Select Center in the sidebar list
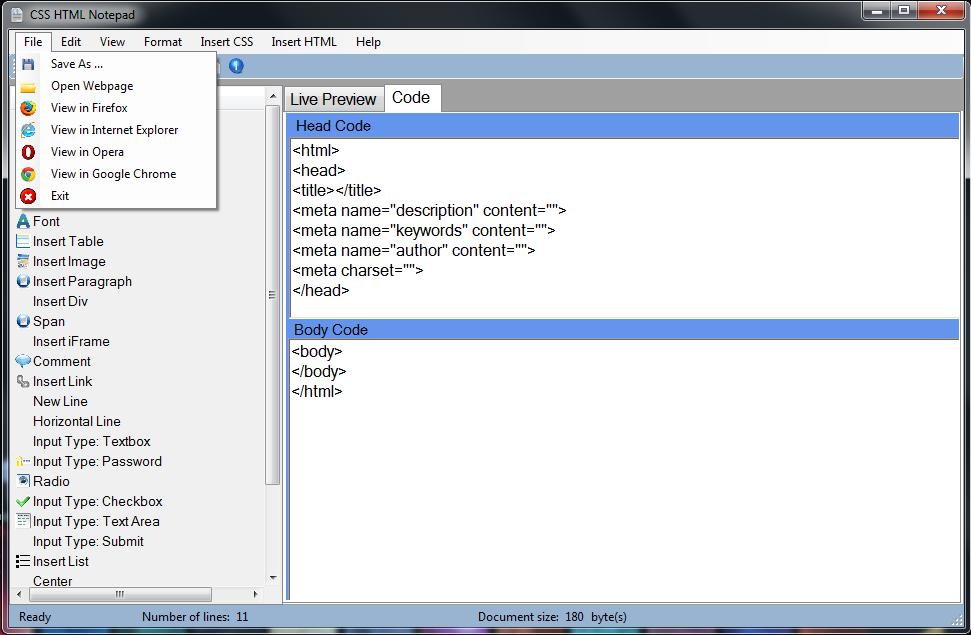971x635 pixels. tap(53, 581)
